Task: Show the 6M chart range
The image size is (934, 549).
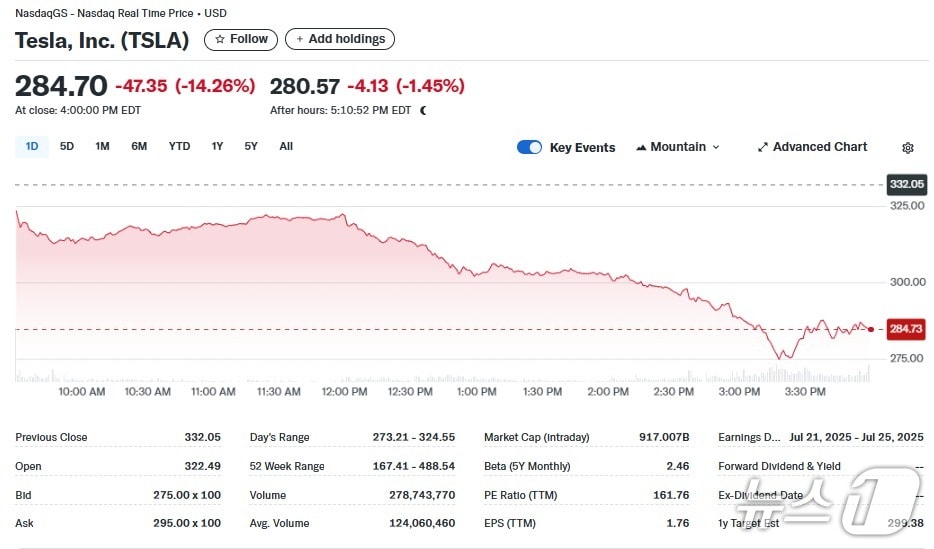Action: pos(139,146)
